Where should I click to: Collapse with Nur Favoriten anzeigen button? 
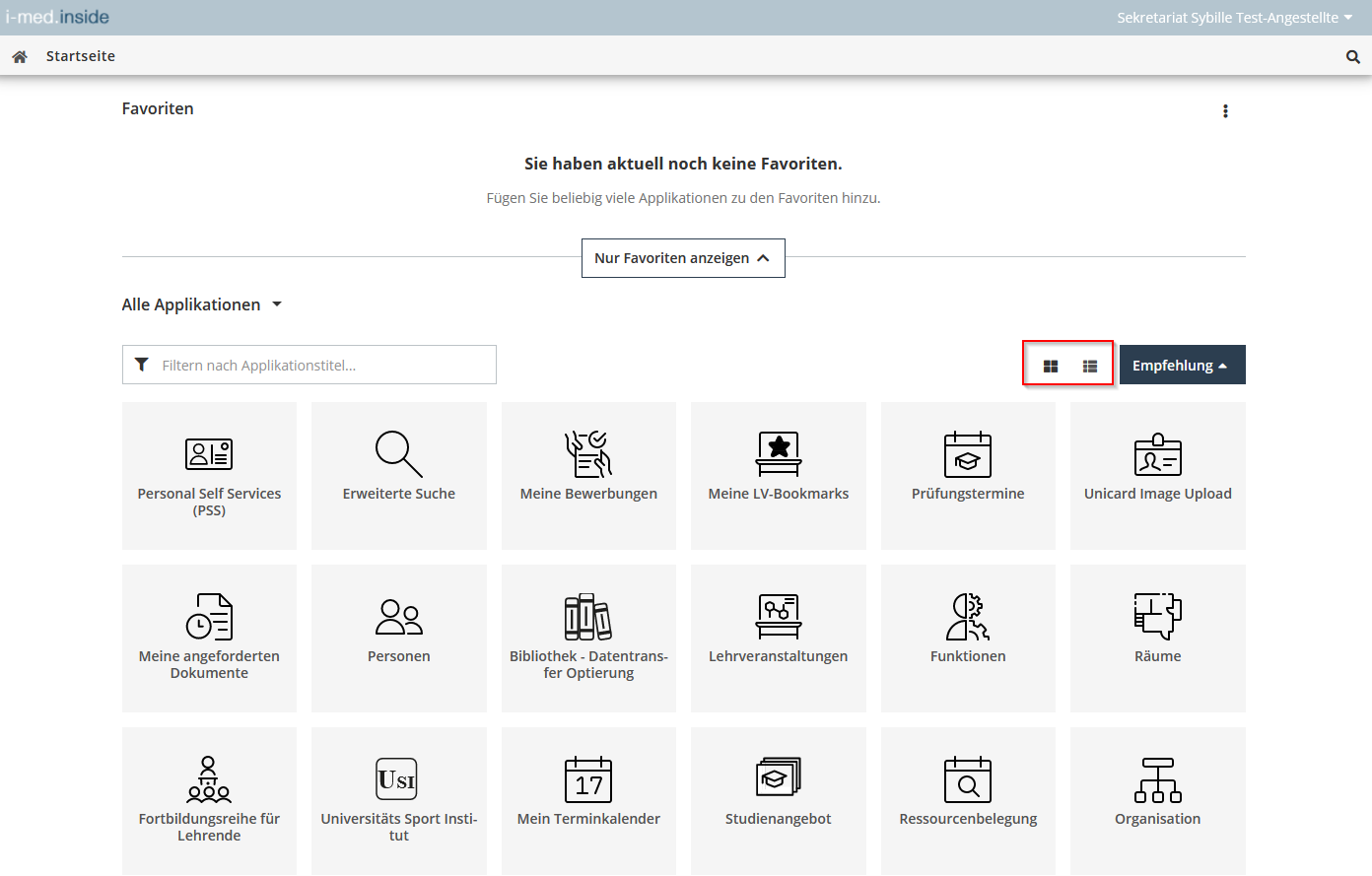(x=683, y=258)
